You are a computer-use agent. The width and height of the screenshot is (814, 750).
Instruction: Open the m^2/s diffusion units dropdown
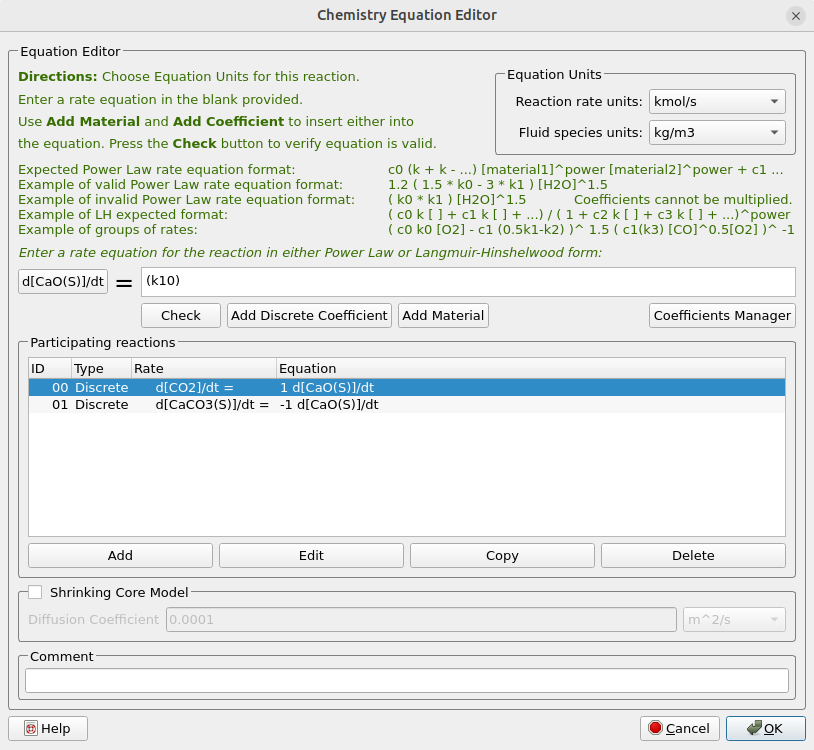point(733,619)
